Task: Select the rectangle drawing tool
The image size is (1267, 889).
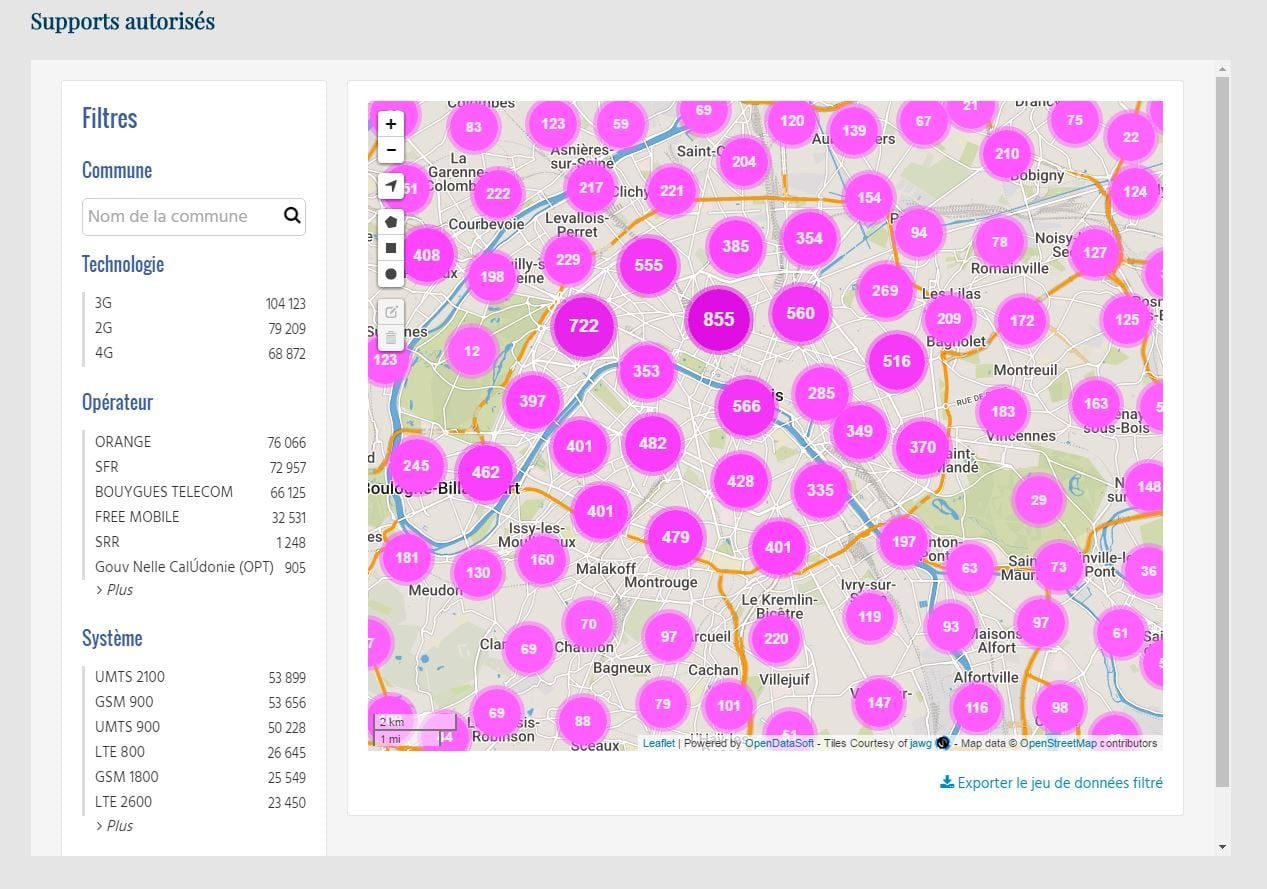Action: pos(390,247)
